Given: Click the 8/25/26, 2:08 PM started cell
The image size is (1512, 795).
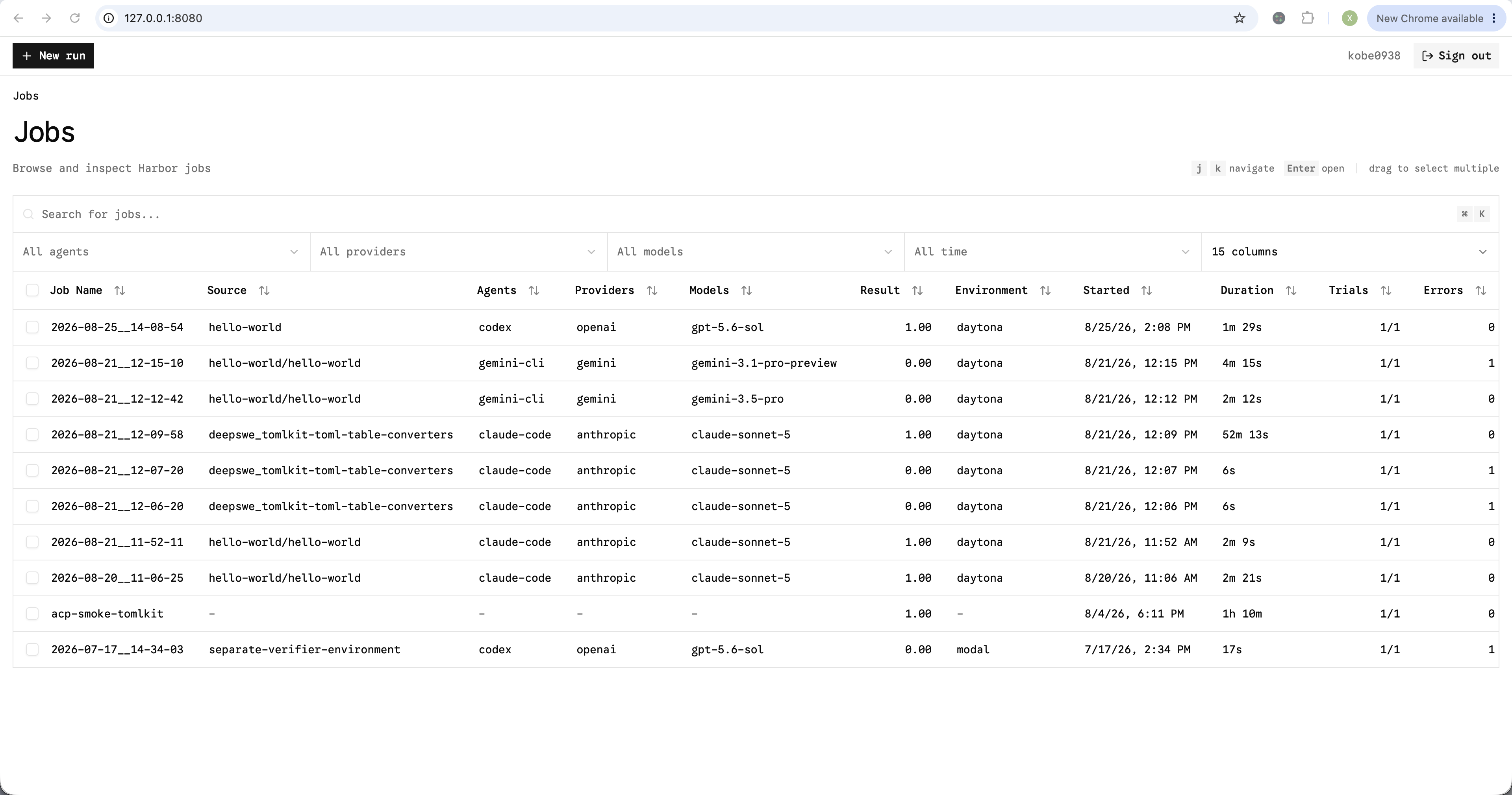Looking at the screenshot, I should [1137, 327].
